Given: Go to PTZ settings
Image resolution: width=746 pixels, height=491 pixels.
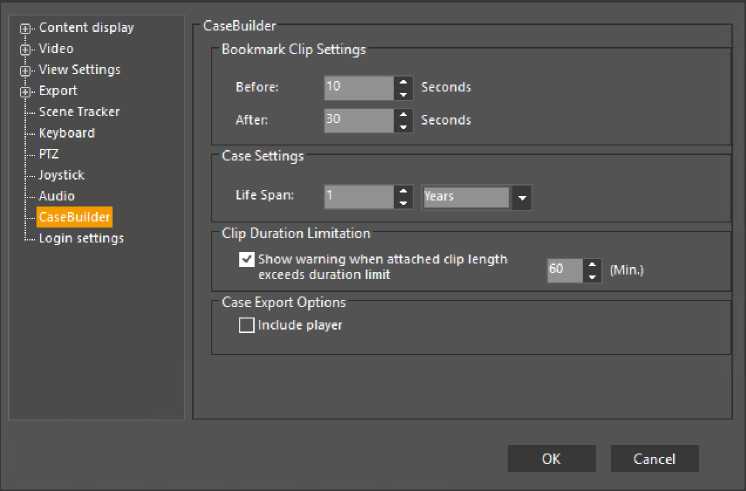Looking at the screenshot, I should [x=49, y=154].
